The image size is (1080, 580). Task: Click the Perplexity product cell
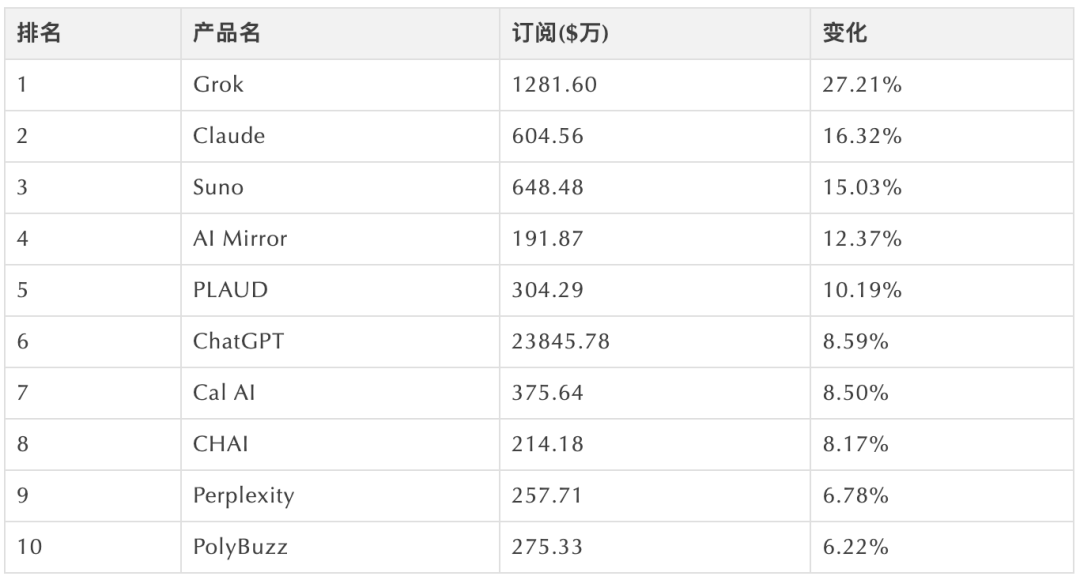coord(243,496)
